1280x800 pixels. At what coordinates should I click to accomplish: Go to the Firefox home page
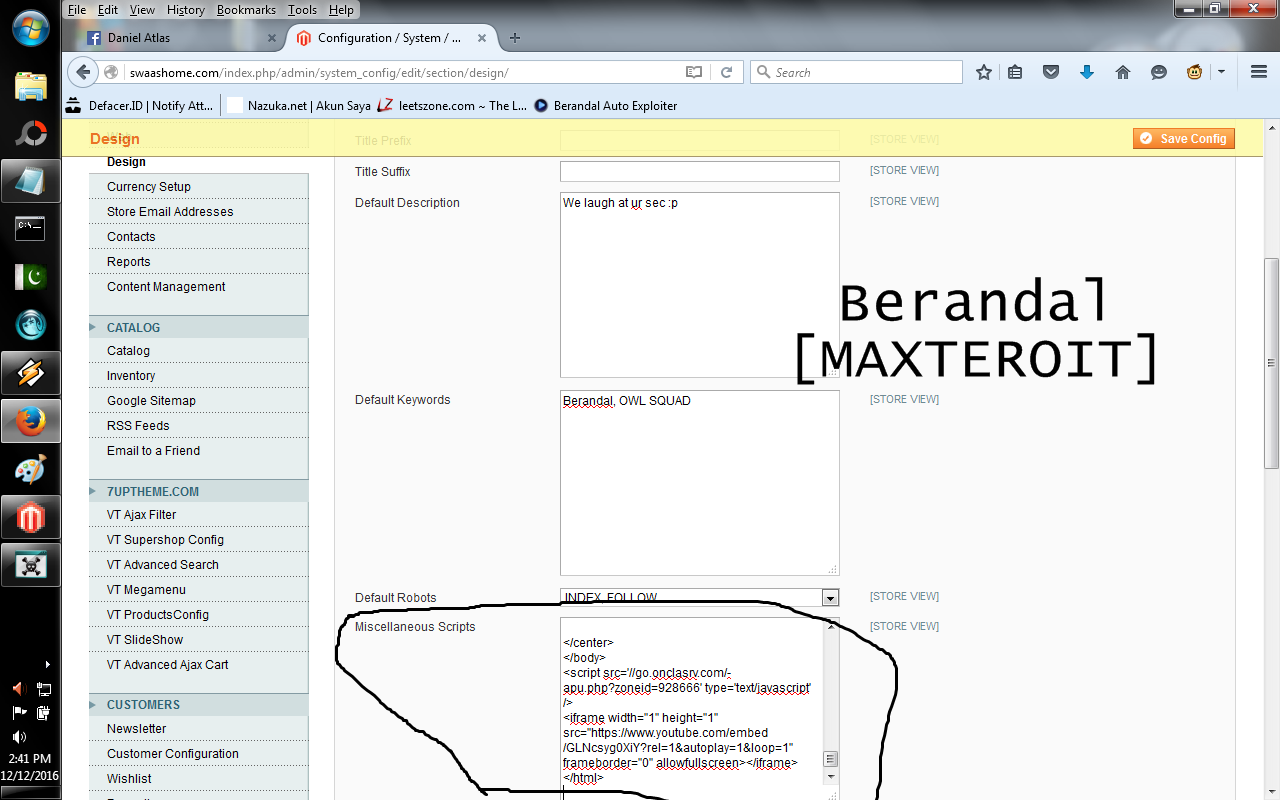(1123, 72)
